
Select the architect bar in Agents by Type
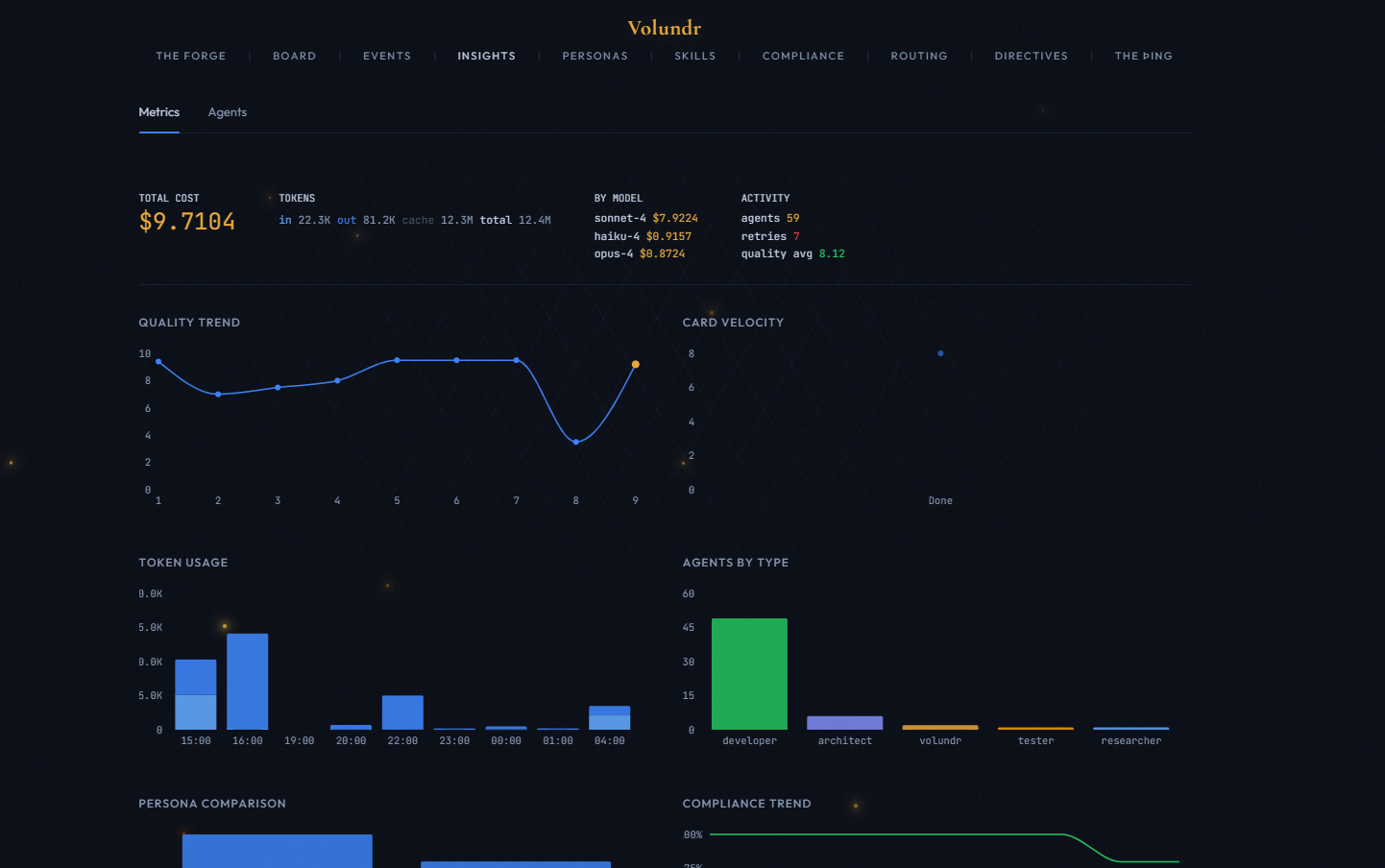click(844, 719)
